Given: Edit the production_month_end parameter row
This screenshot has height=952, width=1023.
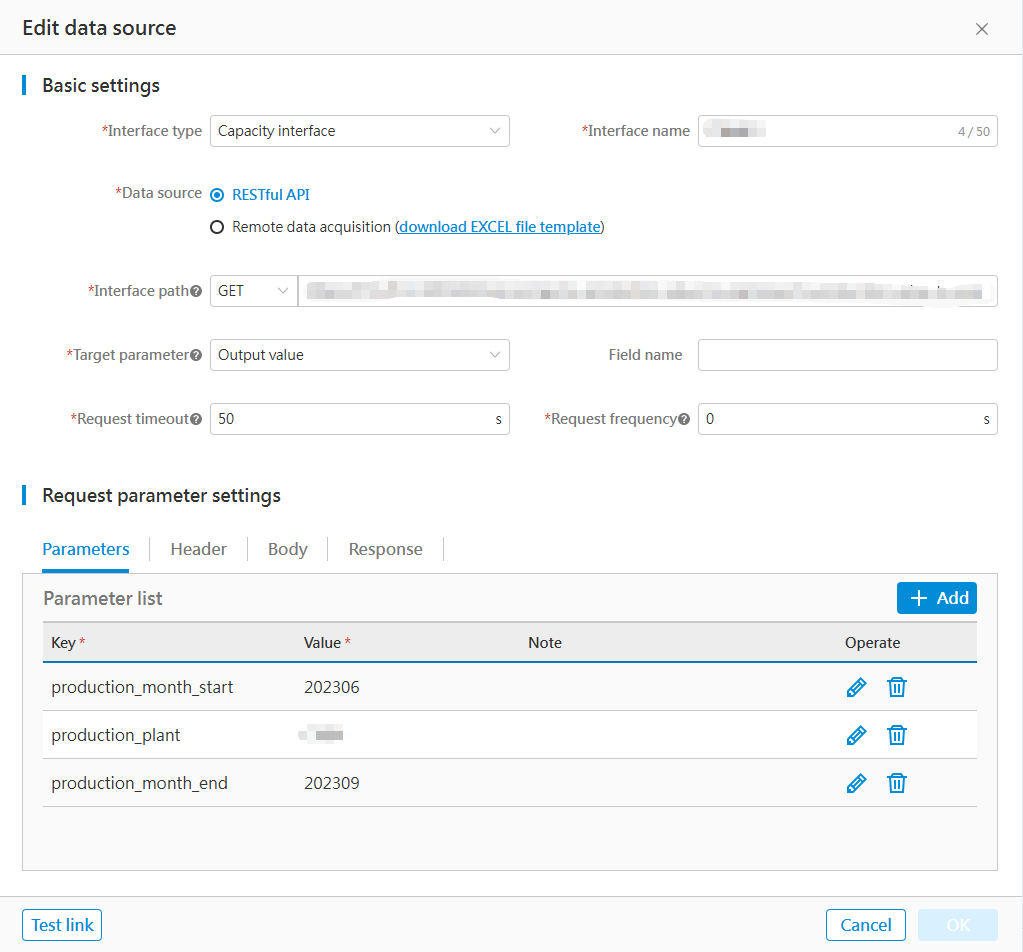Looking at the screenshot, I should point(856,783).
